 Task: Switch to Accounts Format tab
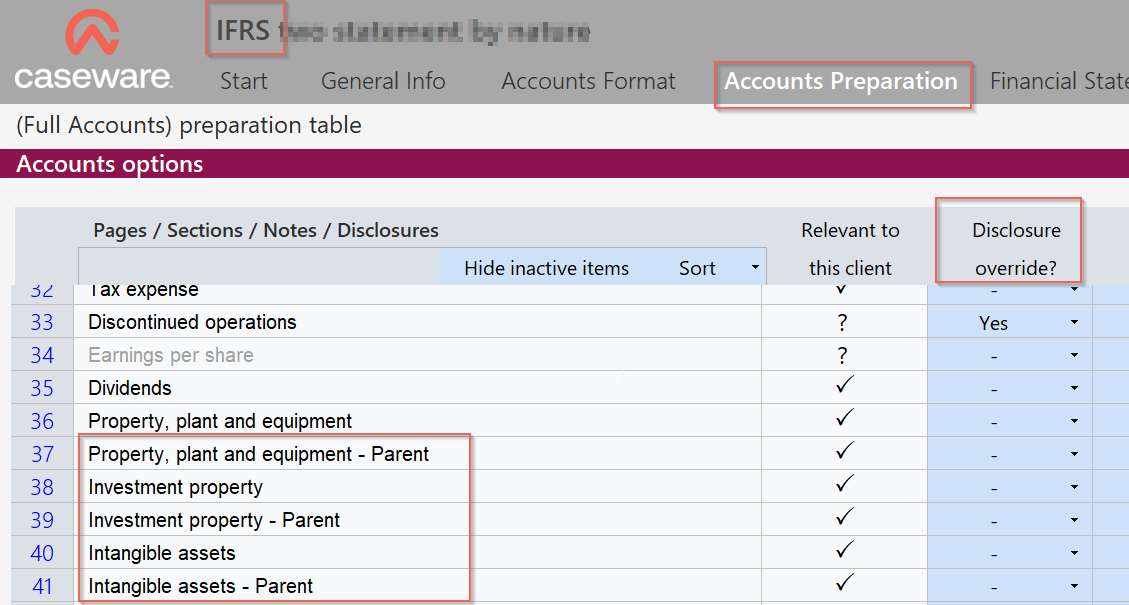tap(588, 81)
